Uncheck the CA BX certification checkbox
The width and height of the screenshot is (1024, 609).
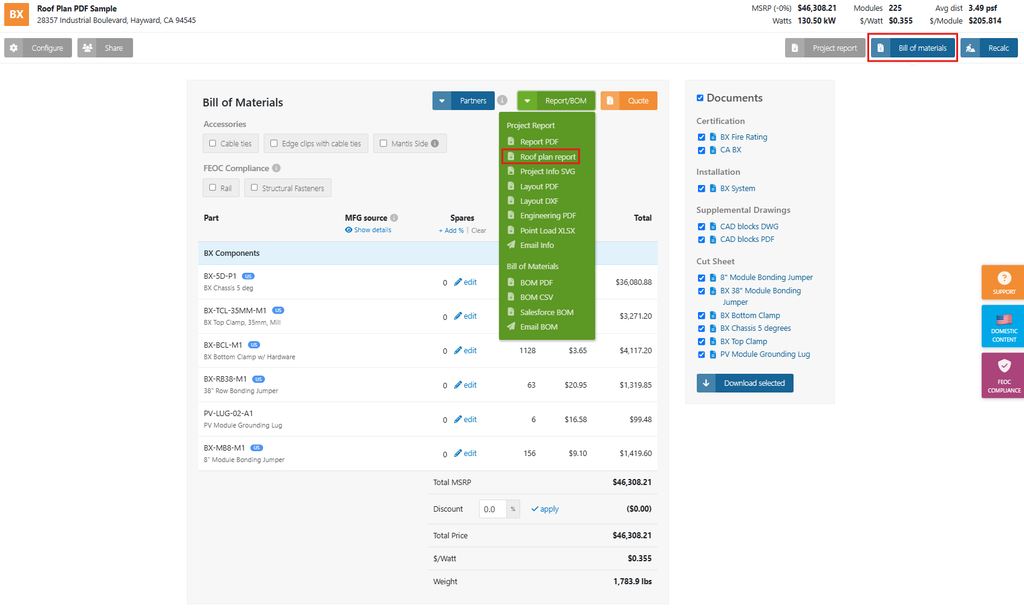point(701,150)
